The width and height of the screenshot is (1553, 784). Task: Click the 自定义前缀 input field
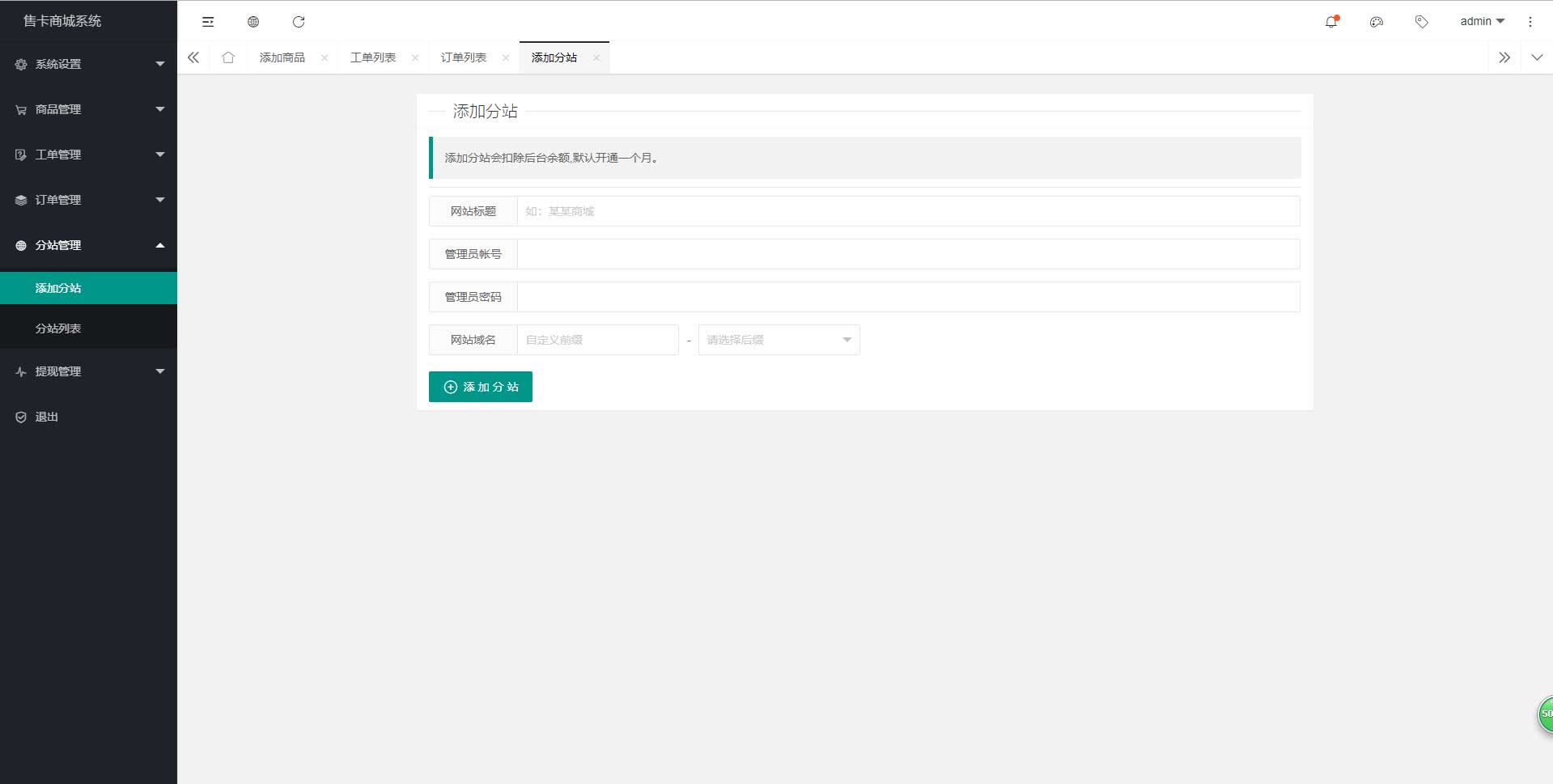[x=597, y=340]
